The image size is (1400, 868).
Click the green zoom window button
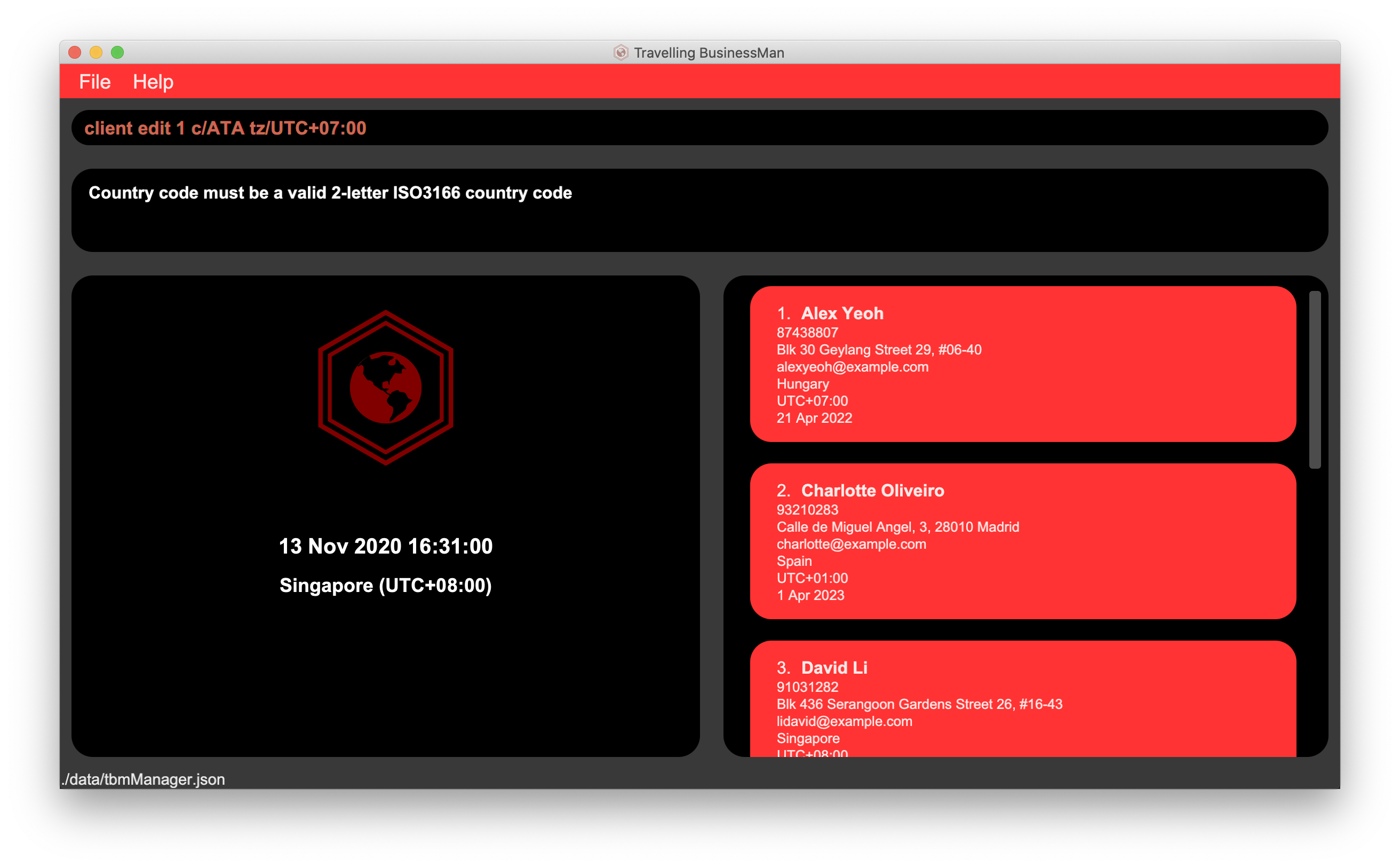tap(117, 52)
